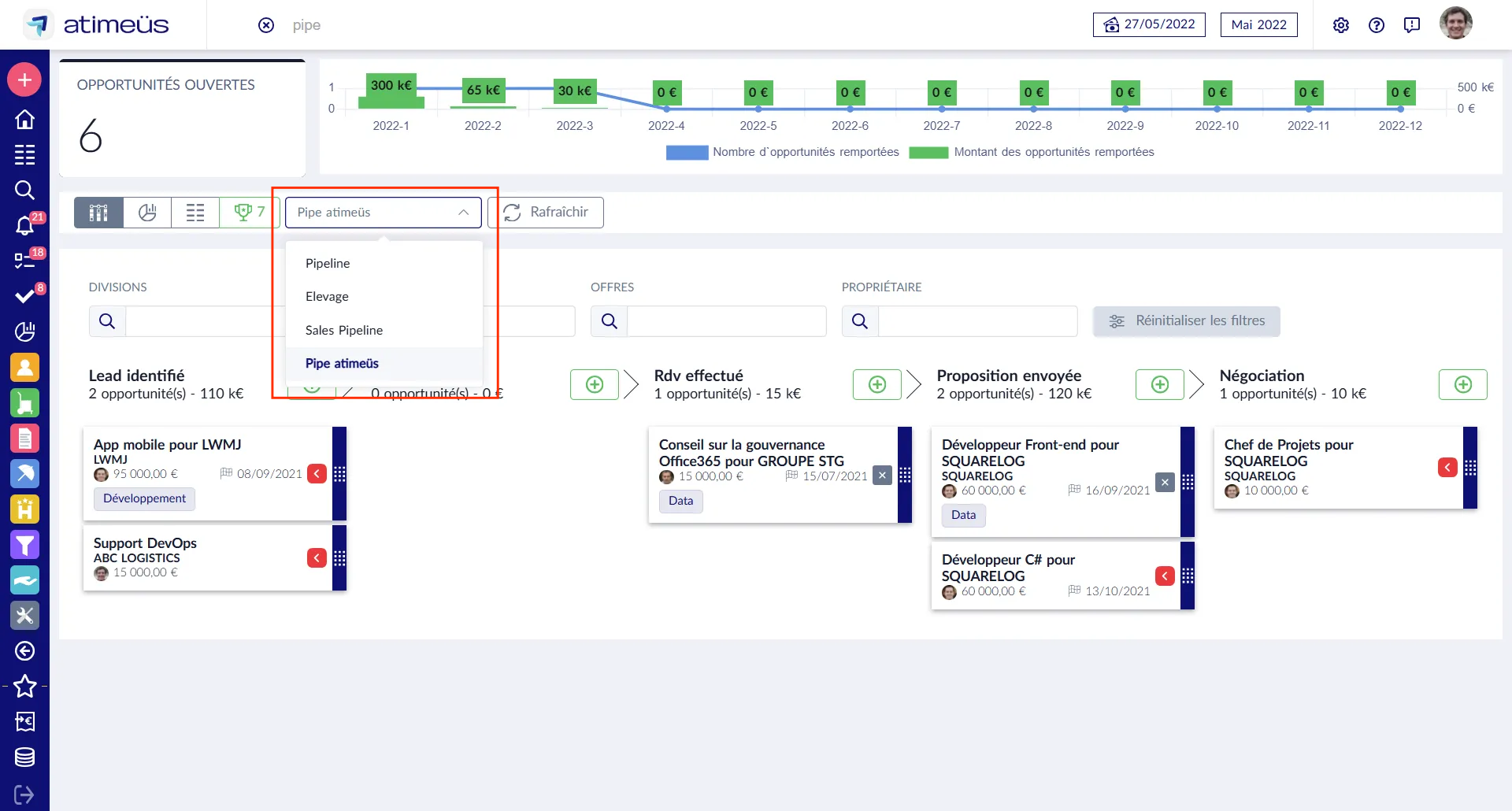Open the settings gear in header
Screen dimensions: 1512x811
[1341, 25]
